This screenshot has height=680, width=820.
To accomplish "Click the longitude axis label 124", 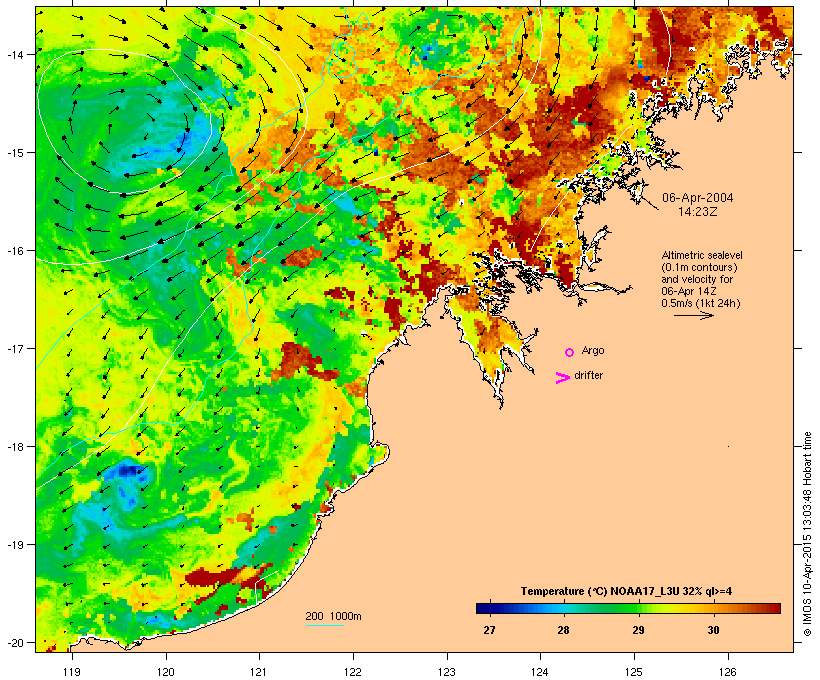I will coord(540,672).
